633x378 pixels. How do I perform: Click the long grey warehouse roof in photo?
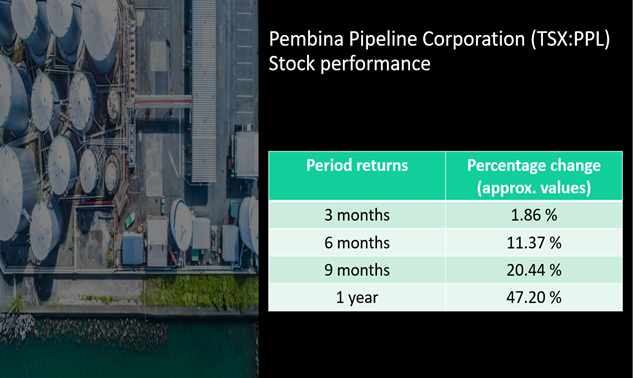tap(204, 91)
